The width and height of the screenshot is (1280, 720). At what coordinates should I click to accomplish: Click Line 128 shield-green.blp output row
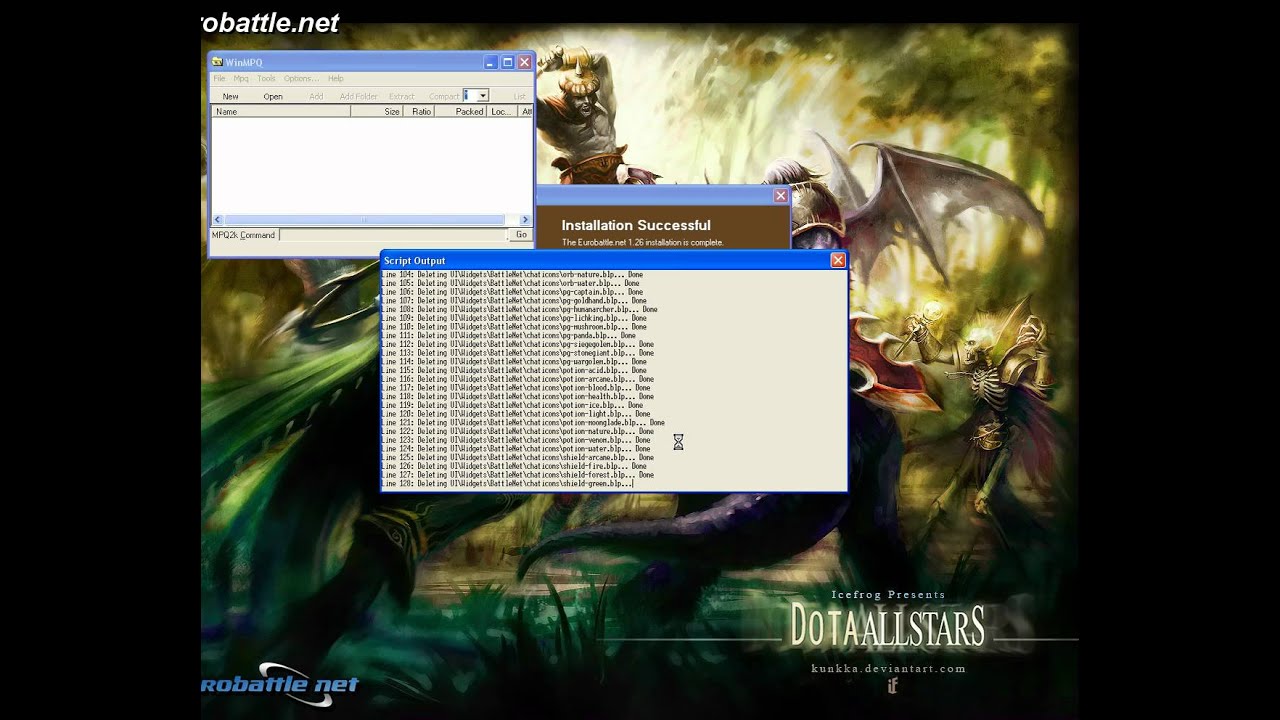click(507, 483)
